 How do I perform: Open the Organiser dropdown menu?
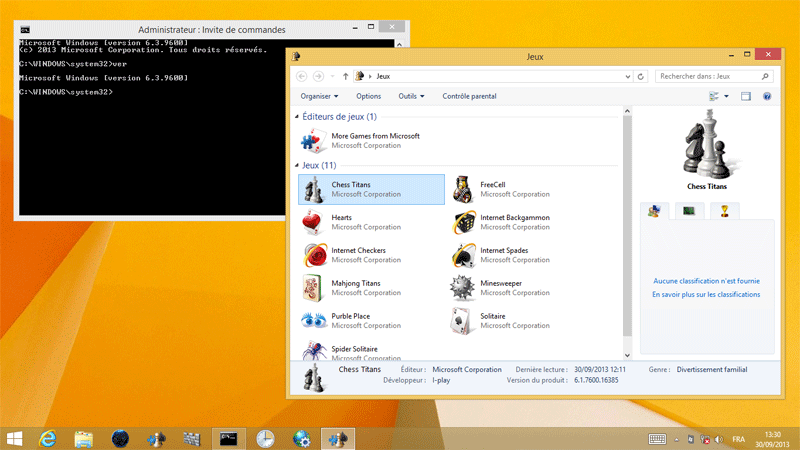pos(319,96)
